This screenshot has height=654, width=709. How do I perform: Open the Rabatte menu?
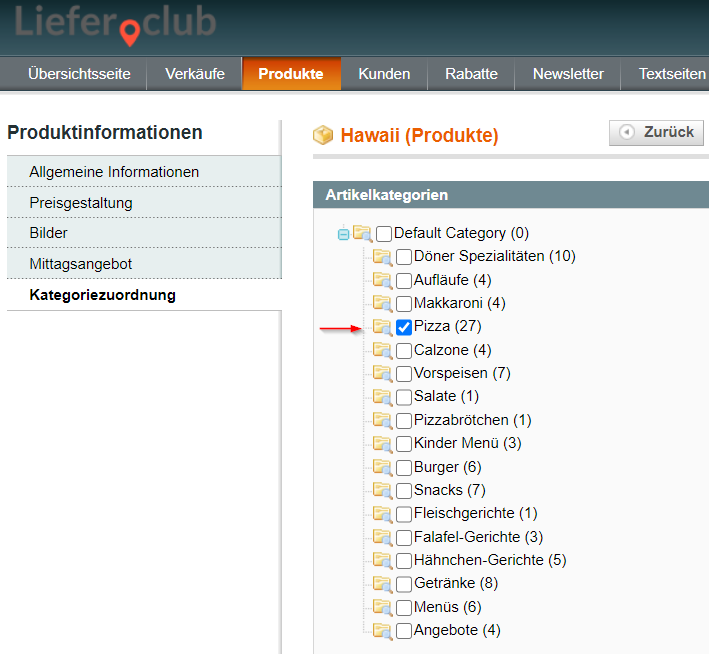[x=471, y=74]
